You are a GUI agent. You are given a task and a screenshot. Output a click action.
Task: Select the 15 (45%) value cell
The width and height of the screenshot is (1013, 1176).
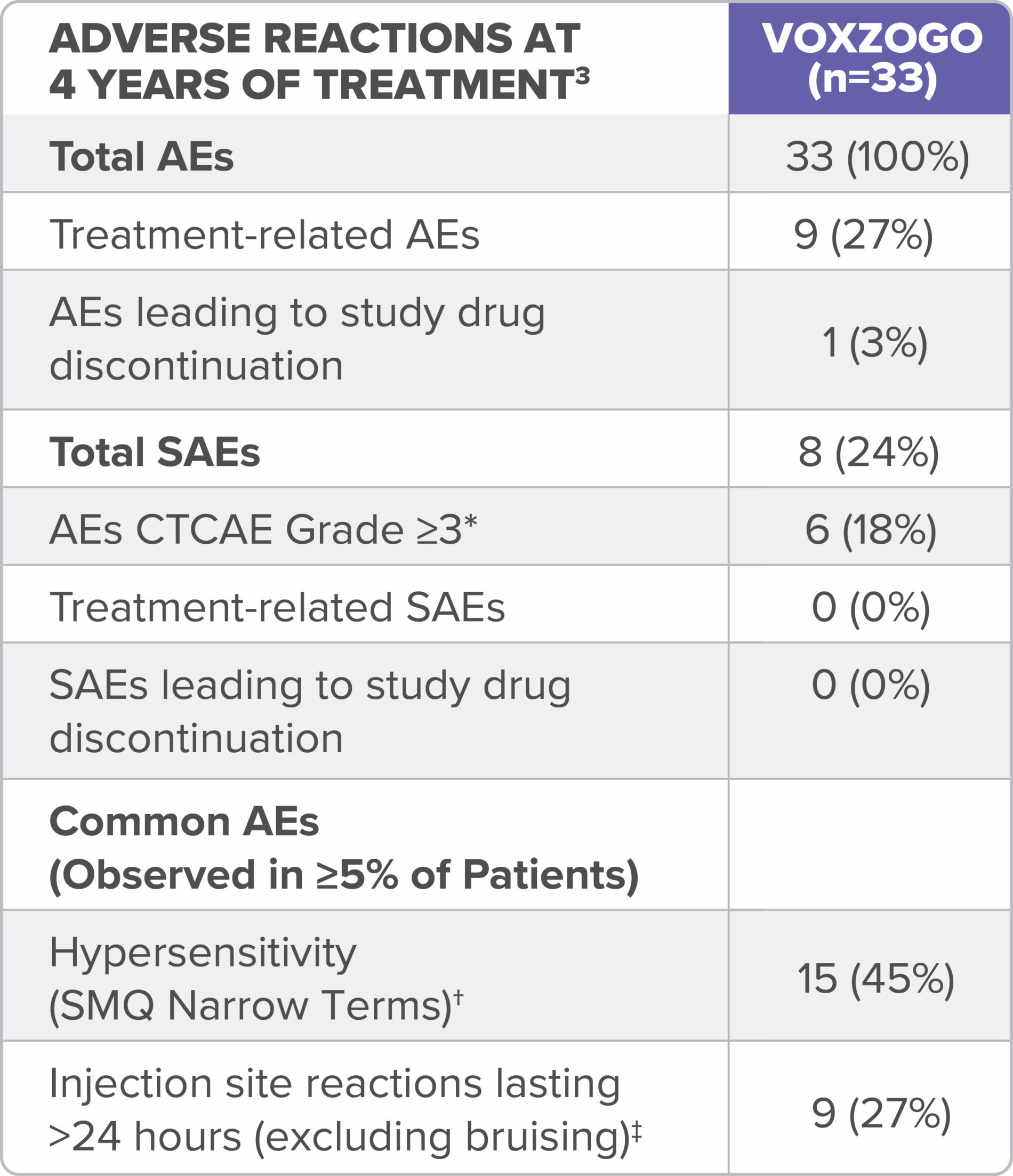click(x=875, y=978)
